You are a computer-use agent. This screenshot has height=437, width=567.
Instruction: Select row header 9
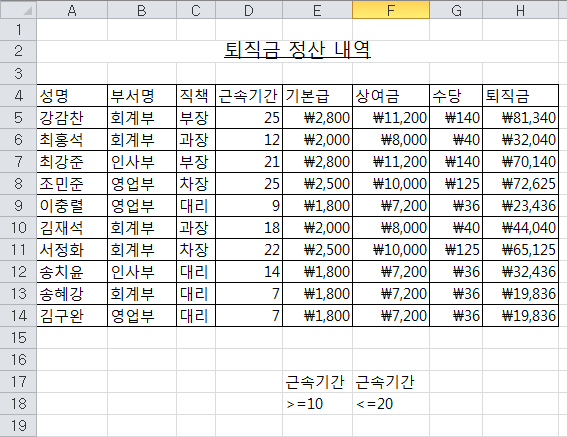coord(18,205)
